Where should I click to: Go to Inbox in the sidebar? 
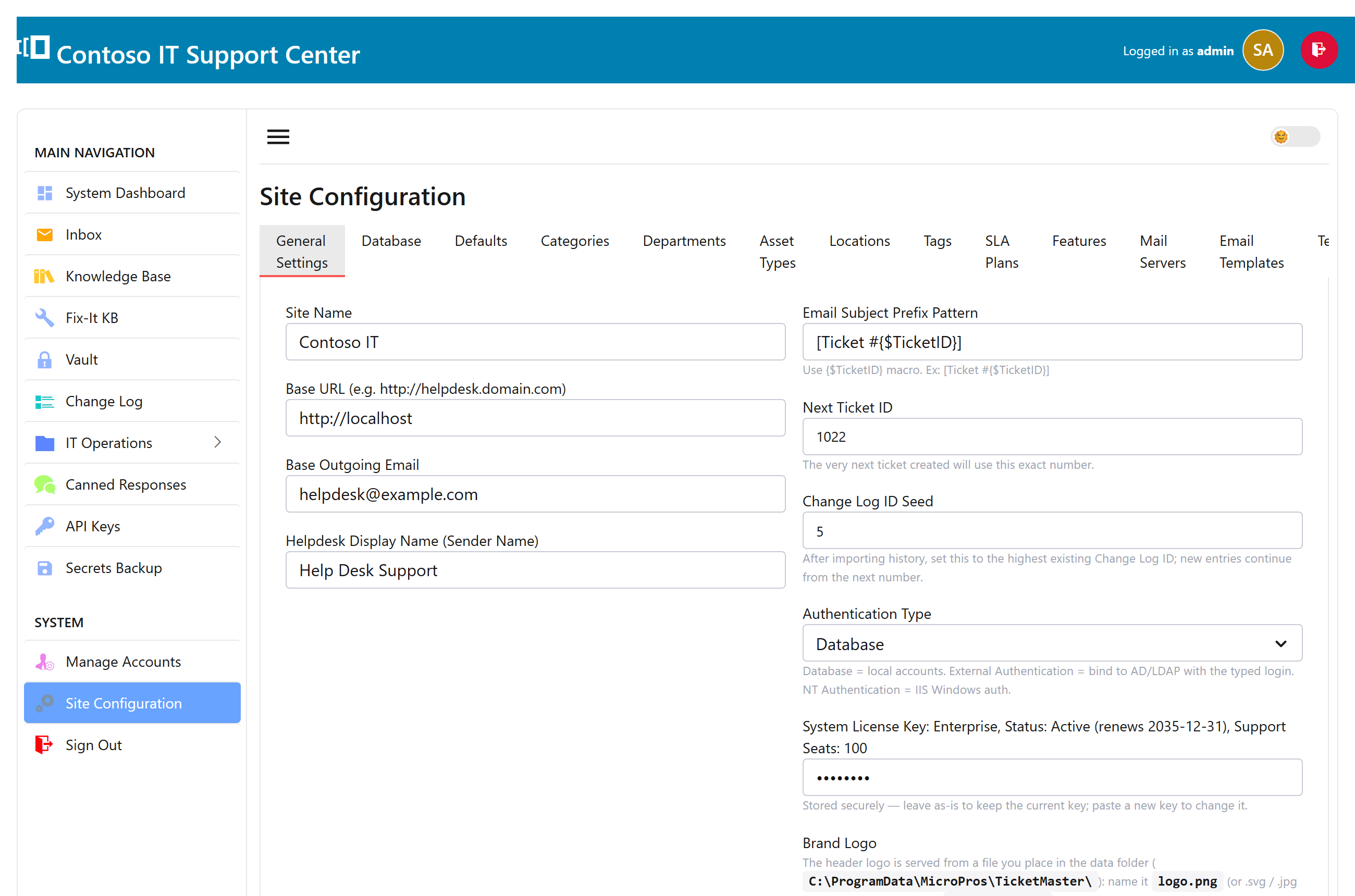point(132,235)
